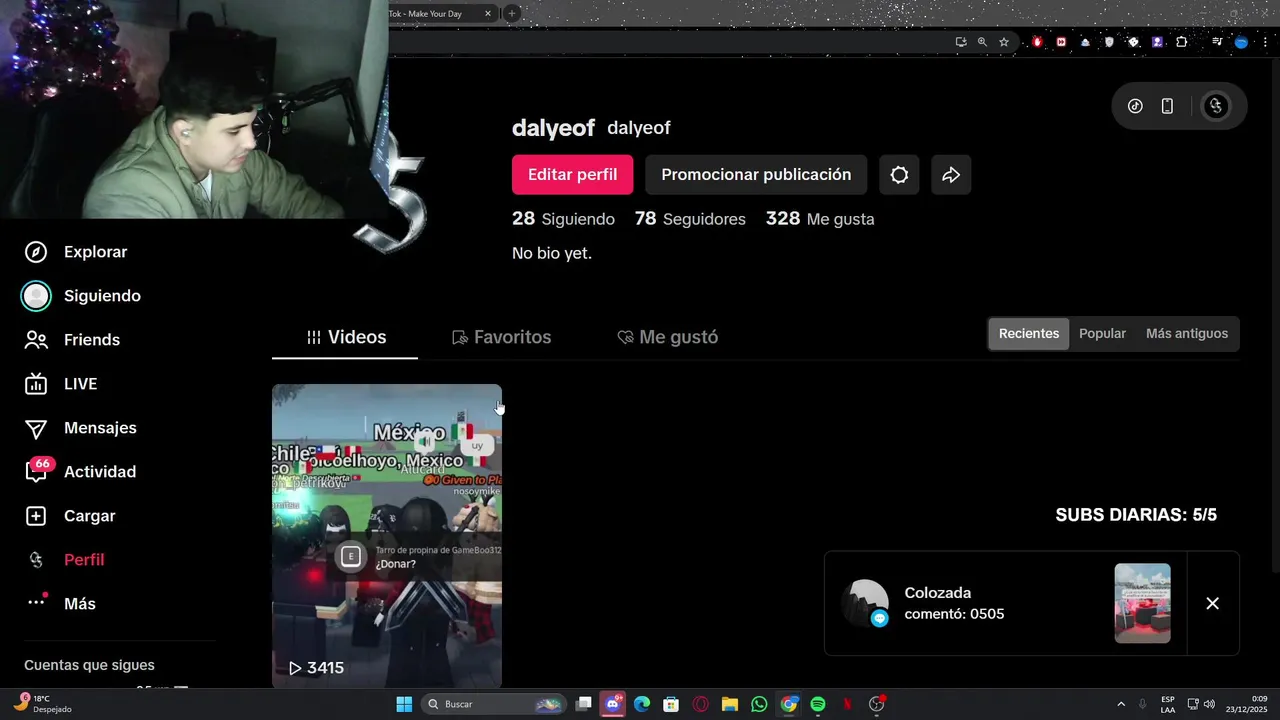Open Microsoft Edge from taskbar

click(642, 704)
